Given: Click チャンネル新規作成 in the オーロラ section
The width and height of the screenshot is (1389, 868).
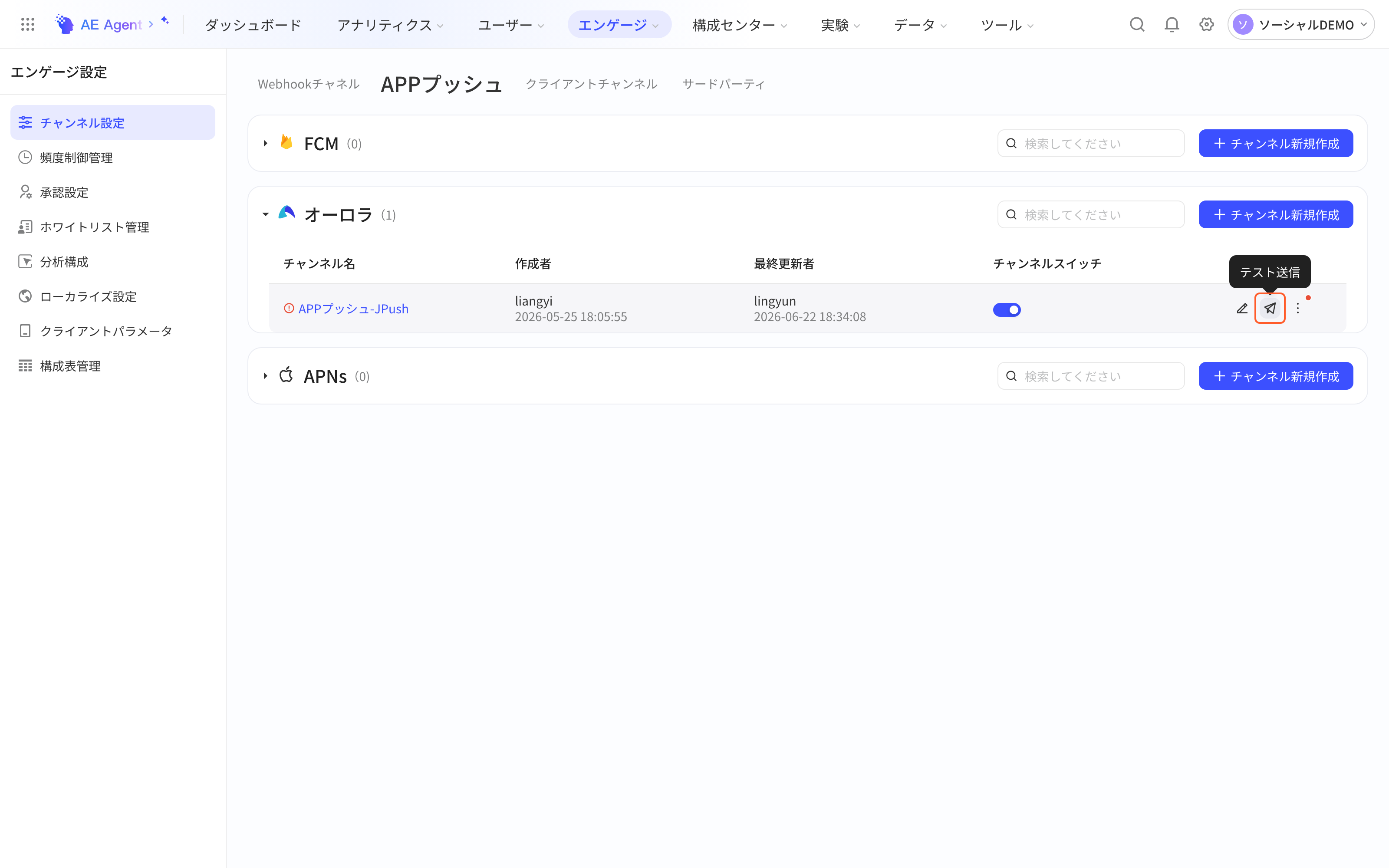Looking at the screenshot, I should (1275, 214).
